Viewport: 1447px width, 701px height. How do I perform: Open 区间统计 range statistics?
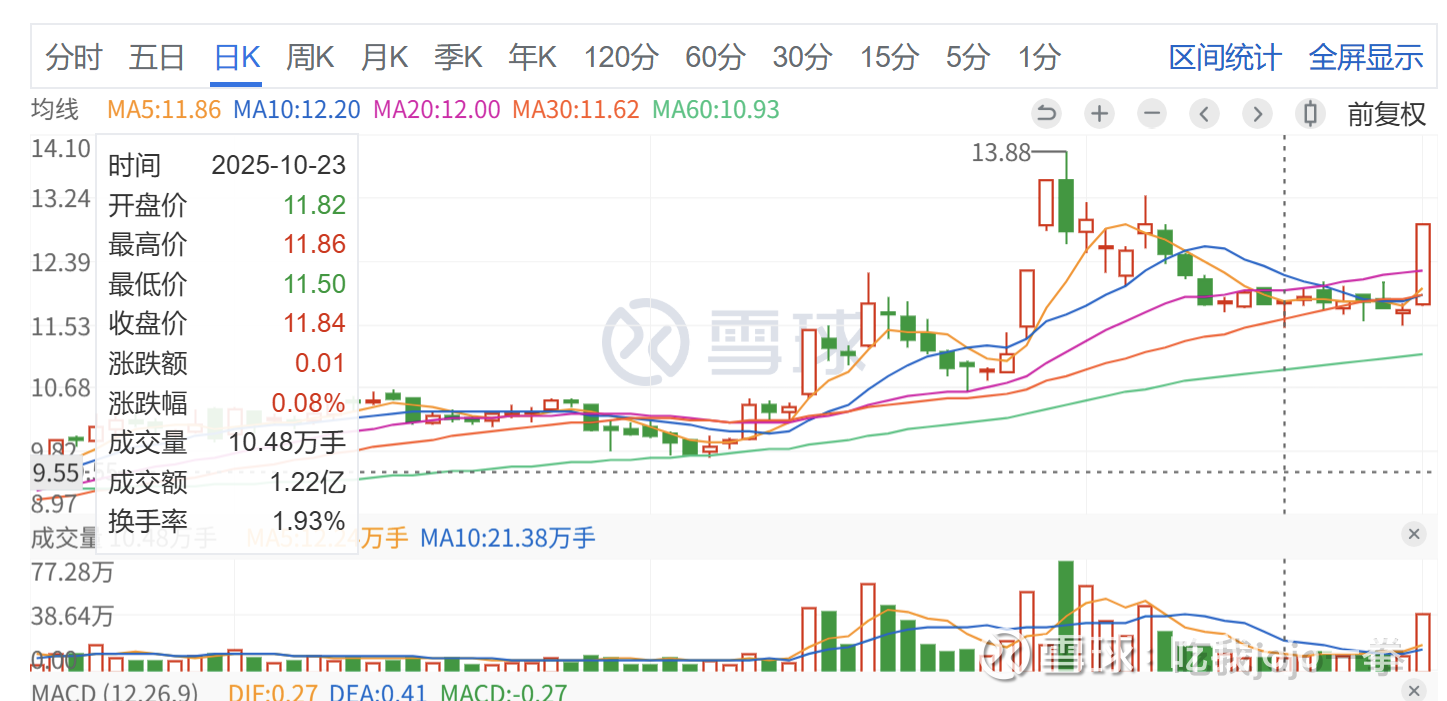(1225, 57)
